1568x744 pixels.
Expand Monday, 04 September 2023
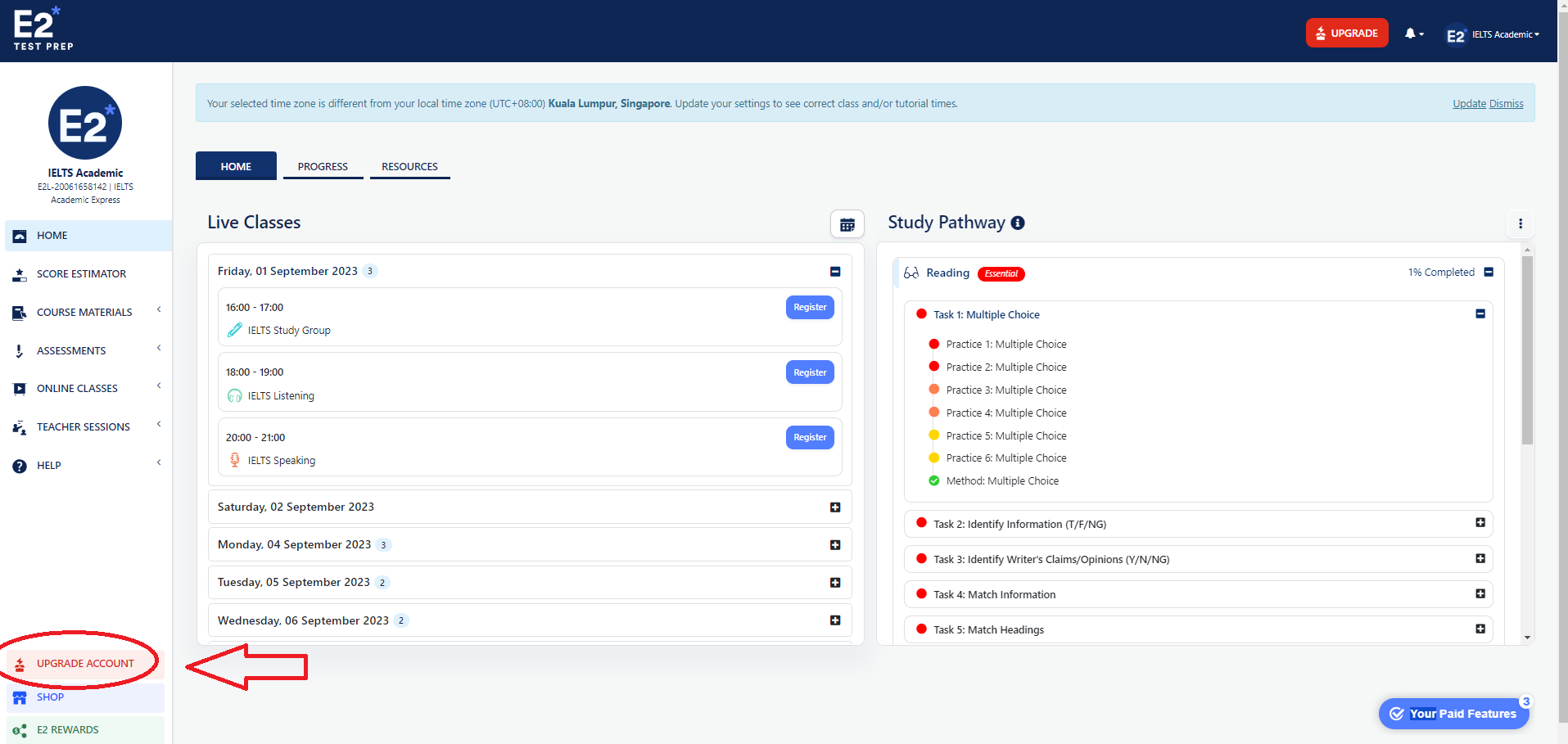click(835, 545)
